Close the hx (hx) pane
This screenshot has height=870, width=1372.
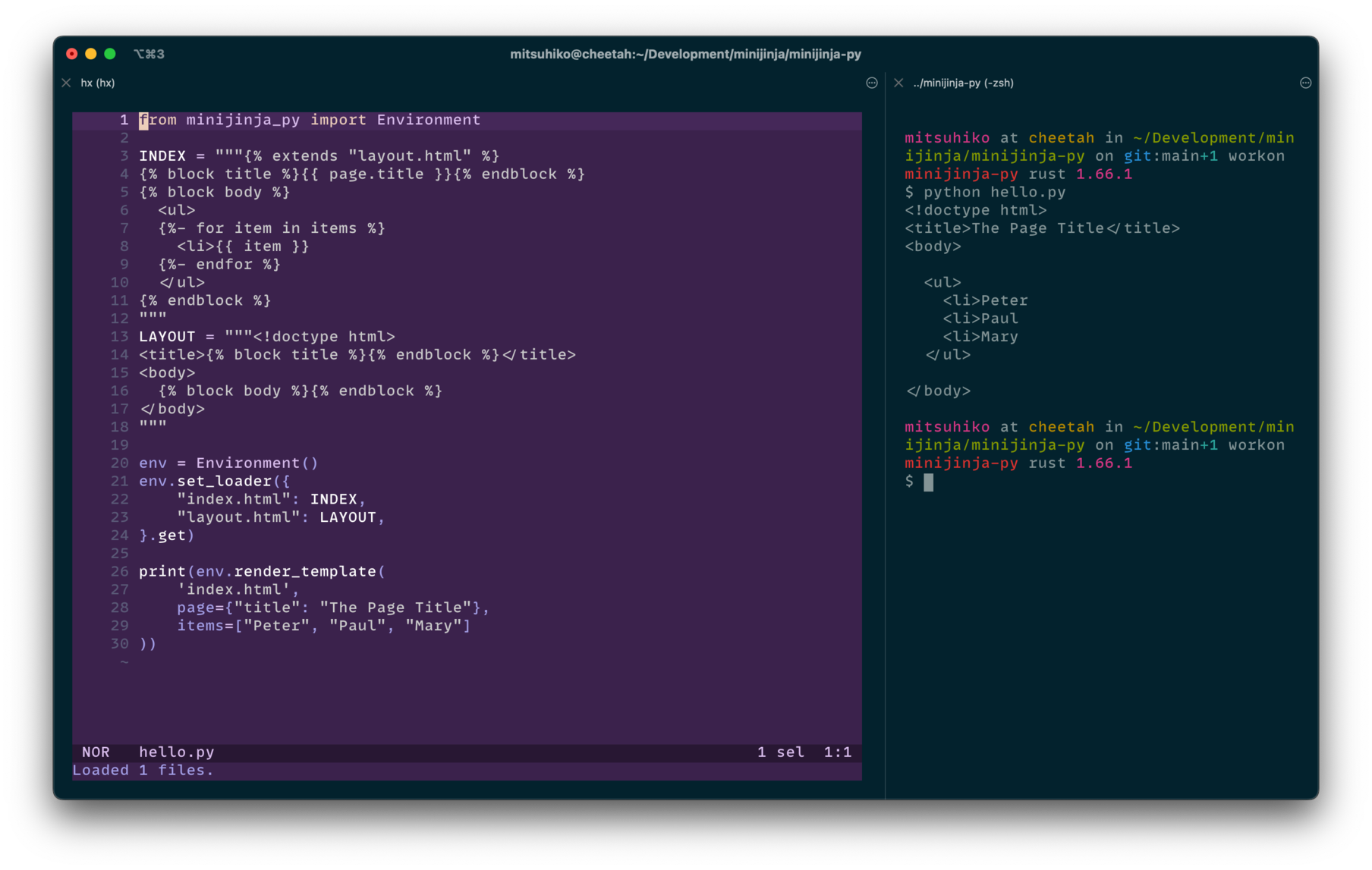click(66, 83)
